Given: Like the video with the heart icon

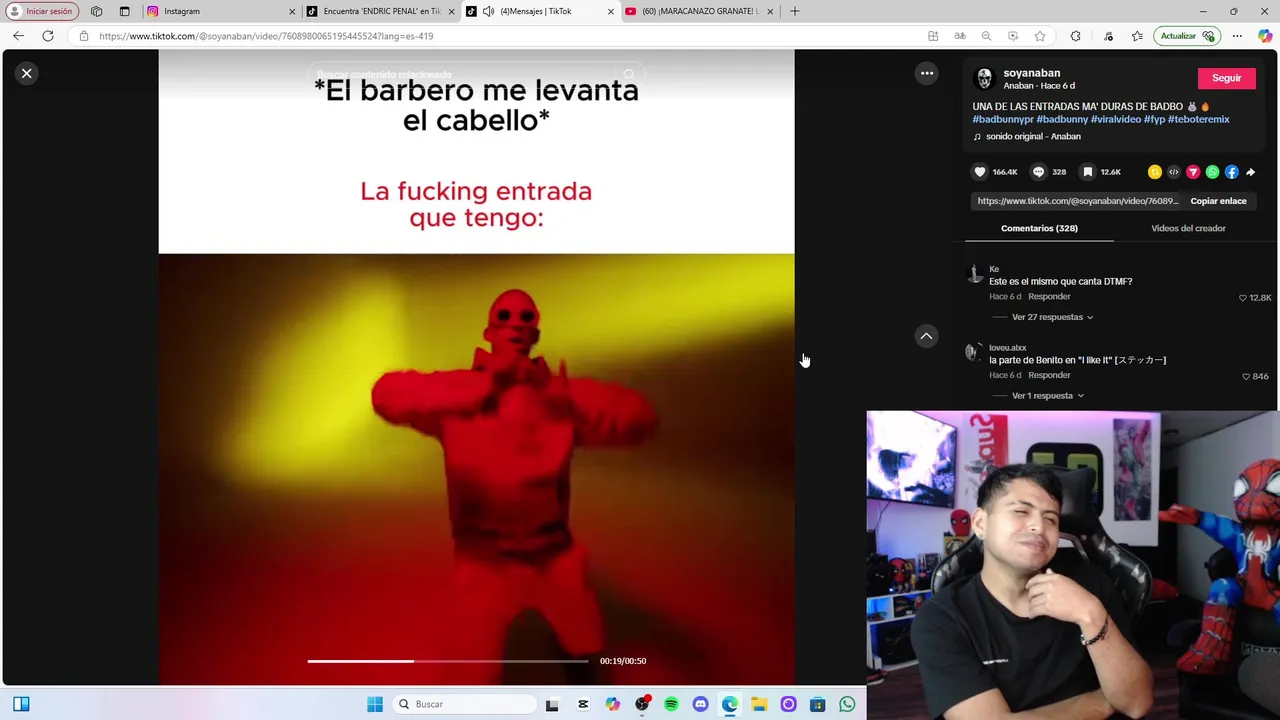Looking at the screenshot, I should click(980, 172).
